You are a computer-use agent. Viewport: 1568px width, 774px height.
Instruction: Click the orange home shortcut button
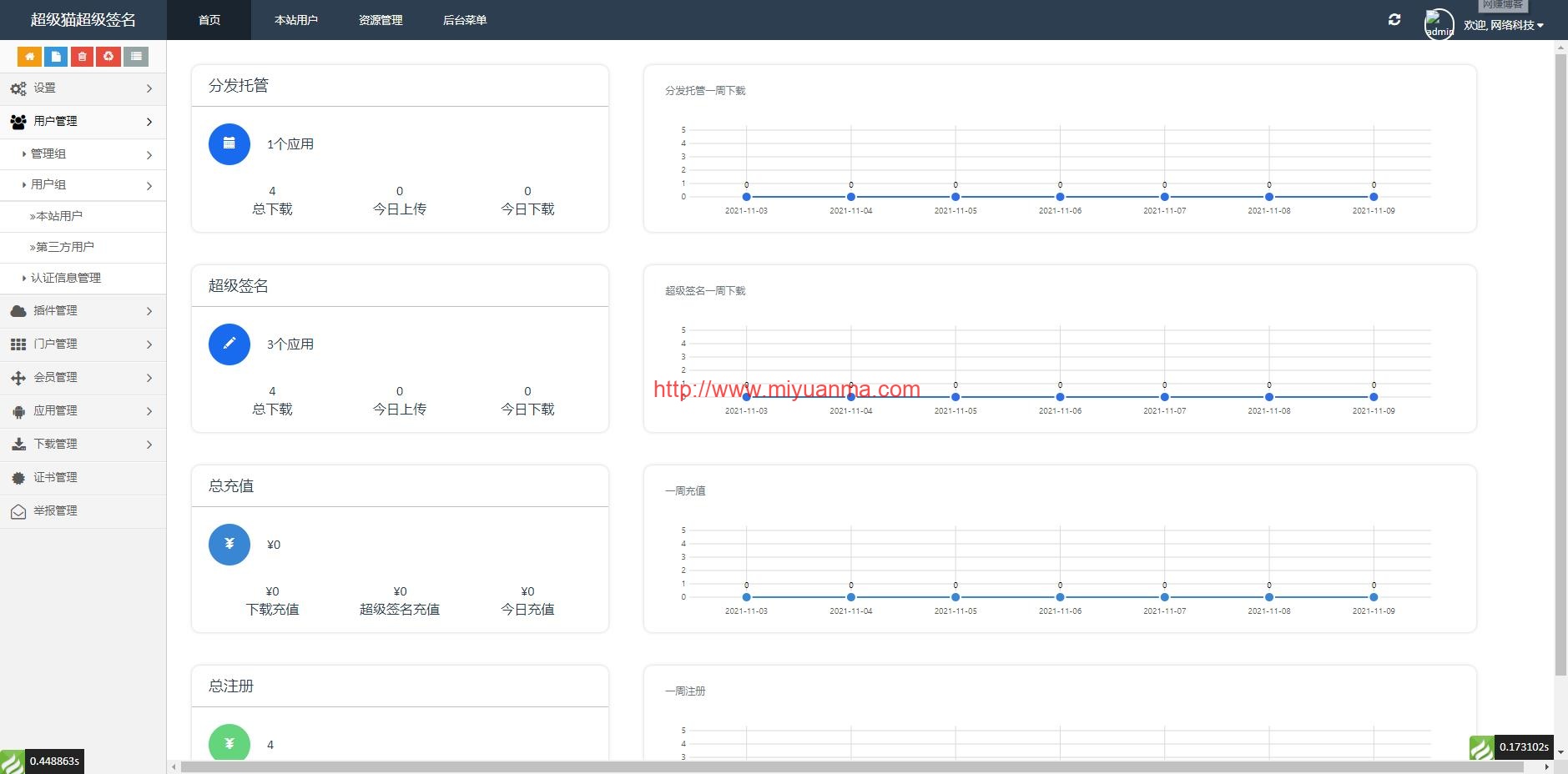[30, 57]
